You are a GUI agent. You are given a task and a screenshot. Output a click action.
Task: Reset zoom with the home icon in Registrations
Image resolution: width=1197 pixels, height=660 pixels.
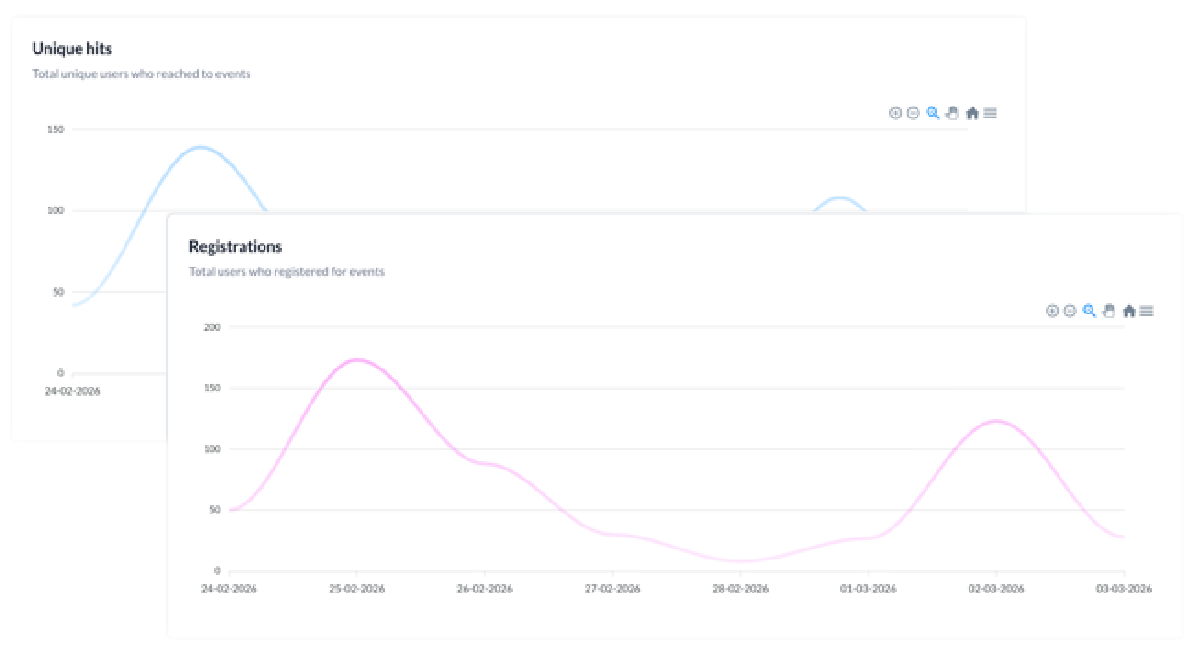1128,311
